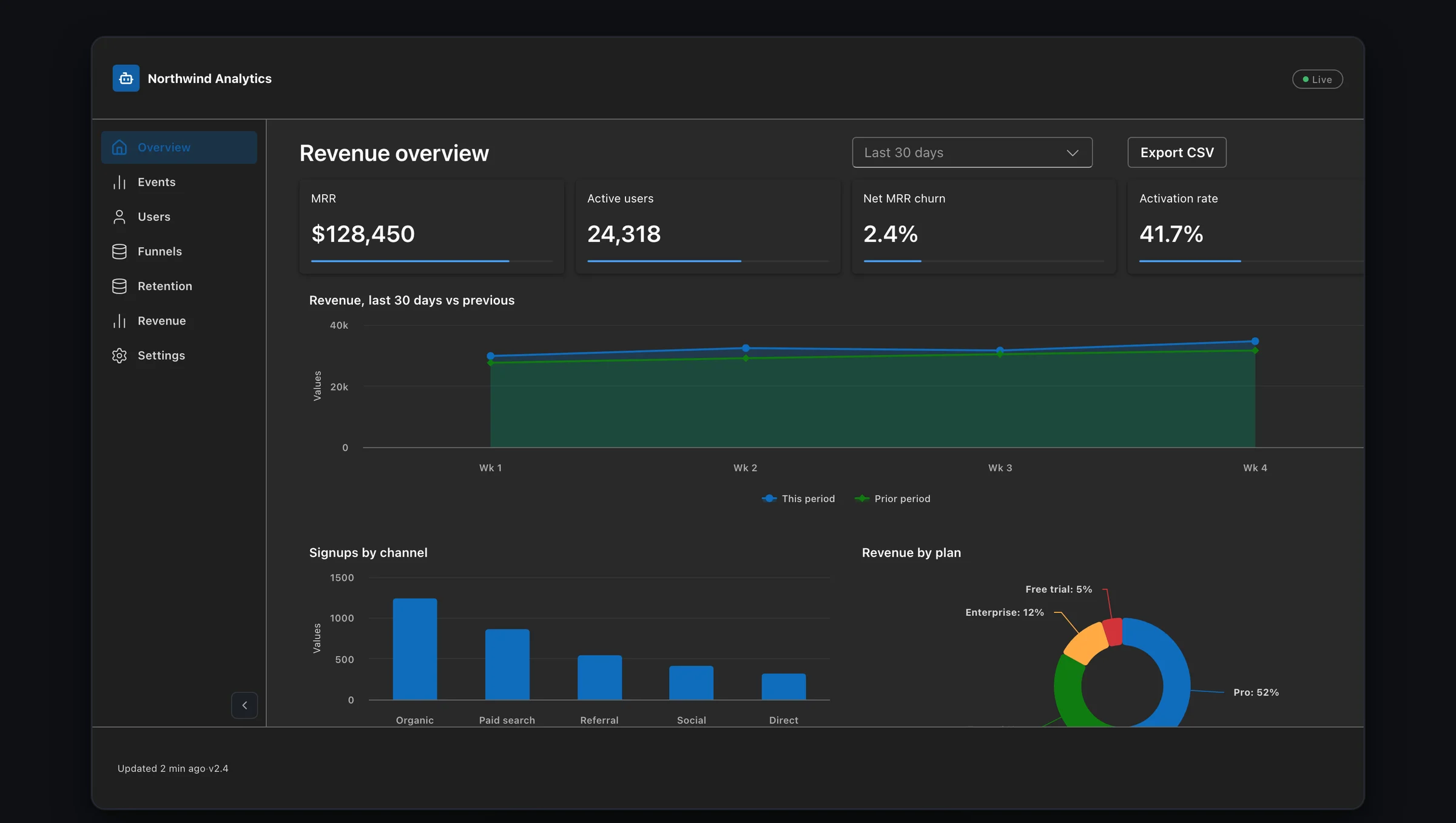Click the Referral signups bar

(x=599, y=677)
